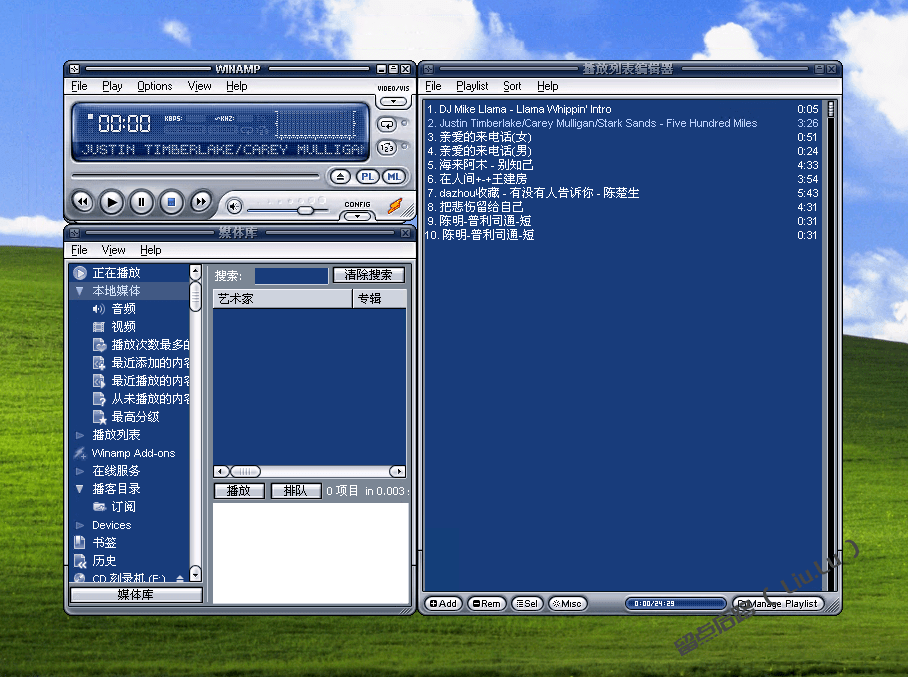Expand the Devices tree node
The height and width of the screenshot is (677, 908).
(80, 525)
